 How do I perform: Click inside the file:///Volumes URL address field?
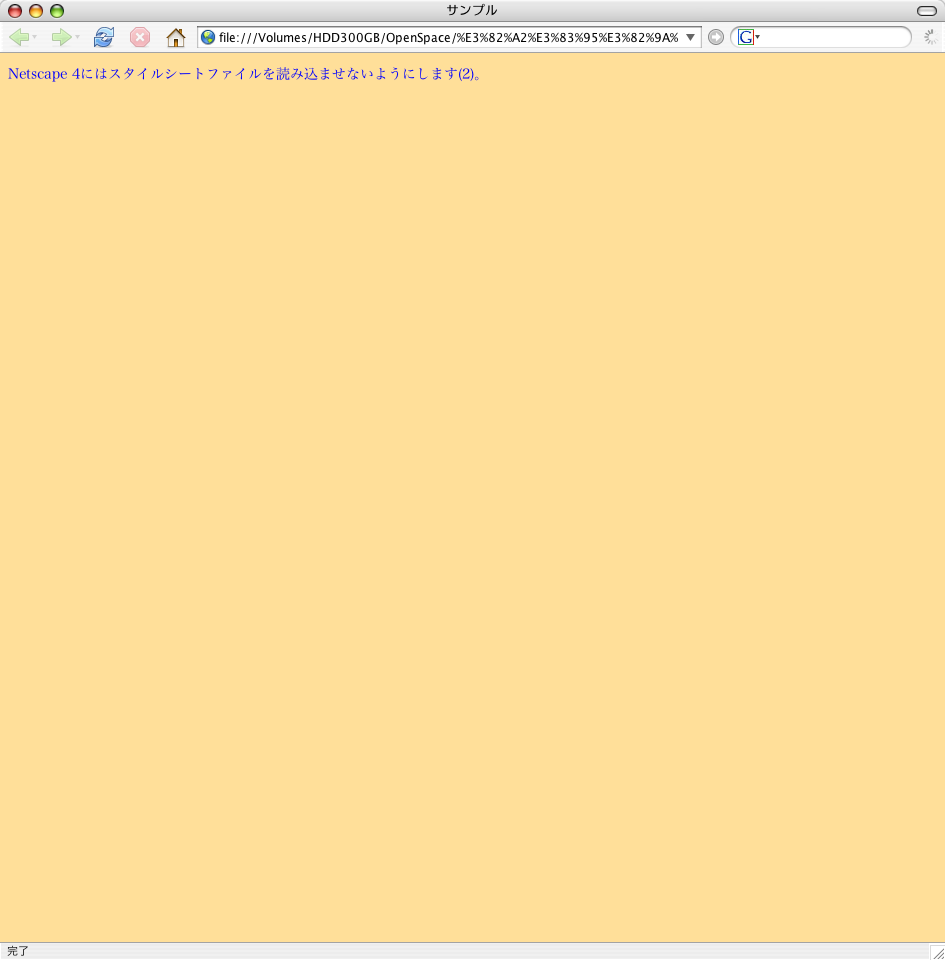(448, 37)
